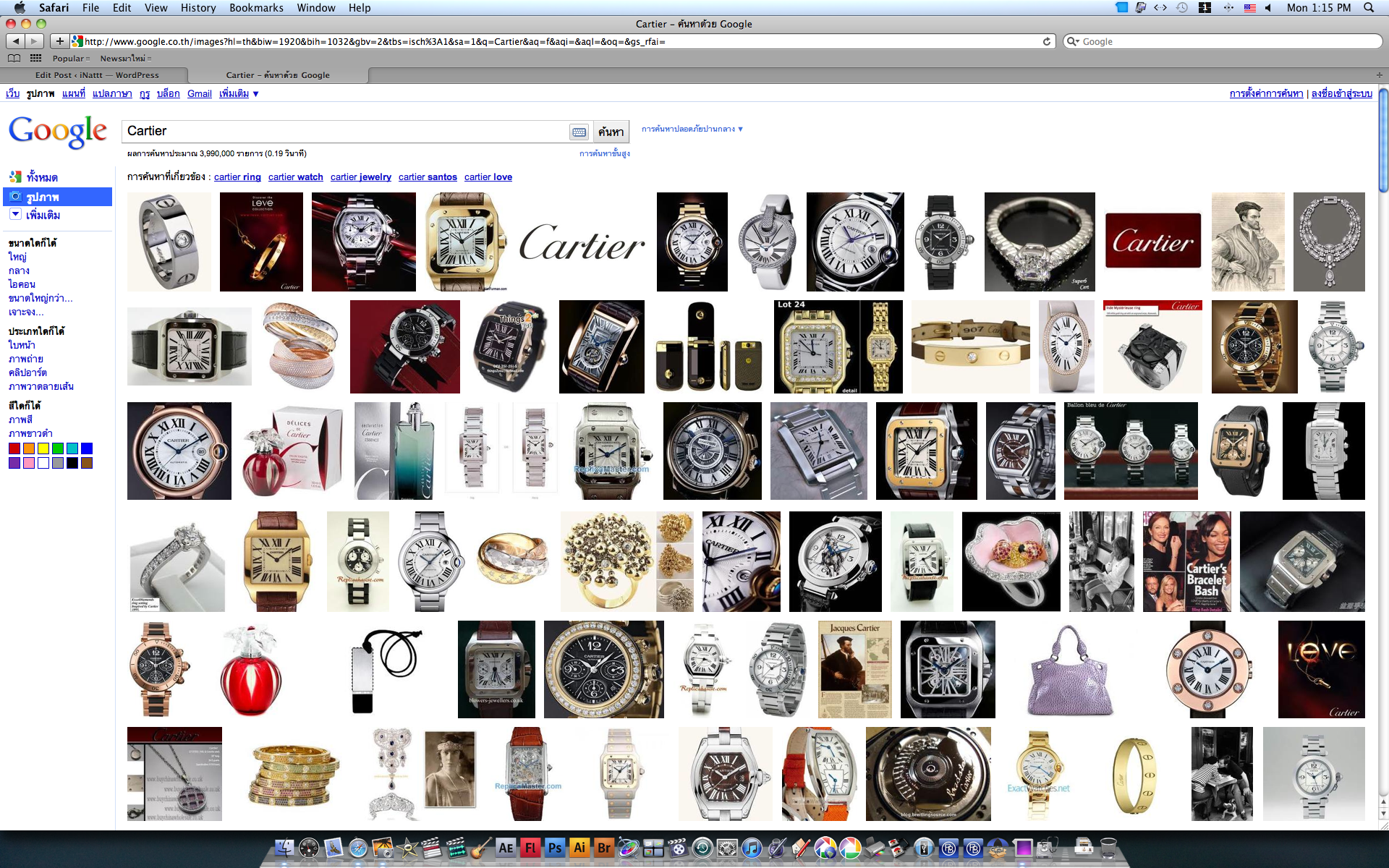
Task: Expand เพิ่มเติม option in left sidebar
Action: 35,215
